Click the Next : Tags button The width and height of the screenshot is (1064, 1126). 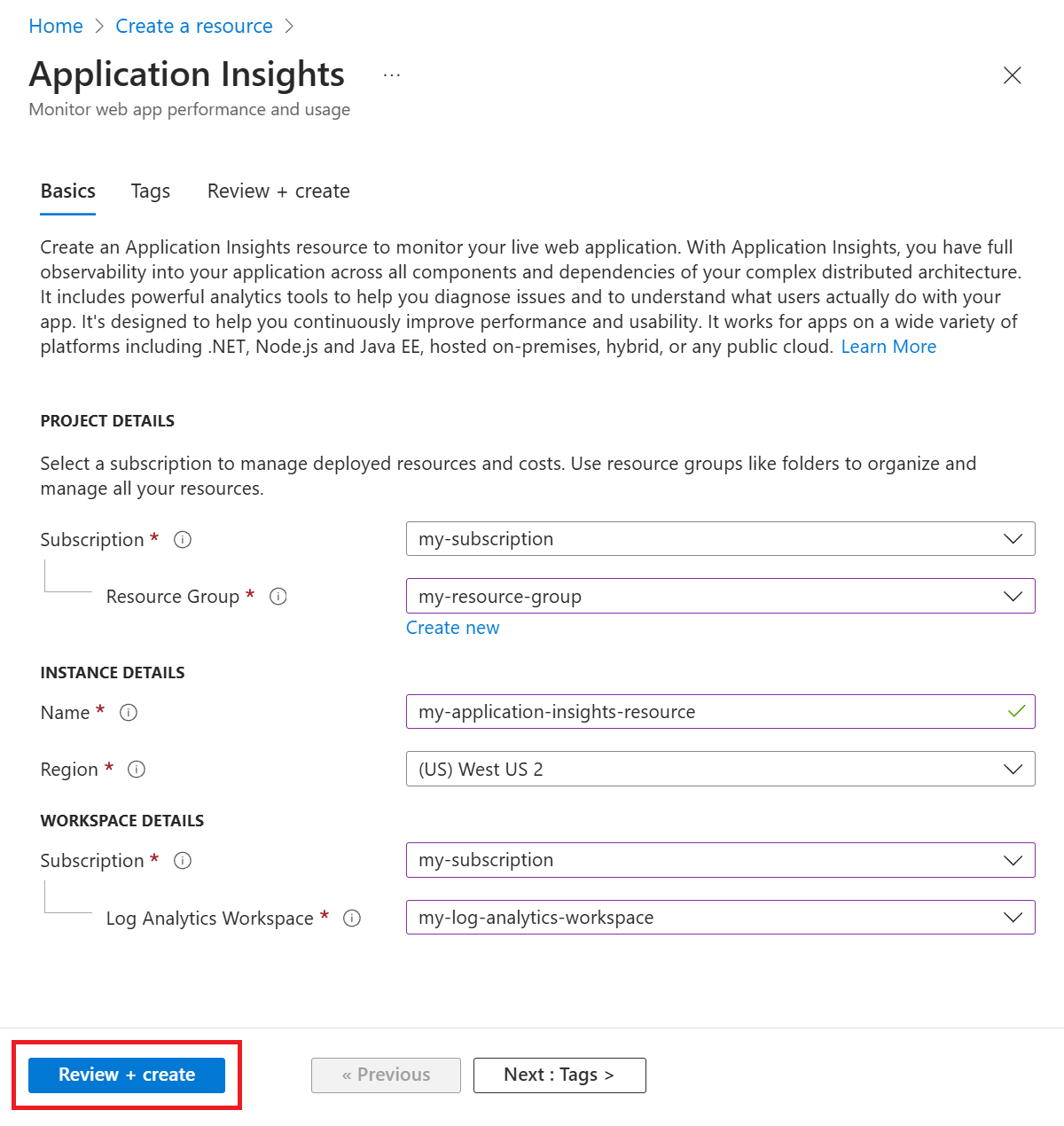pos(559,1075)
